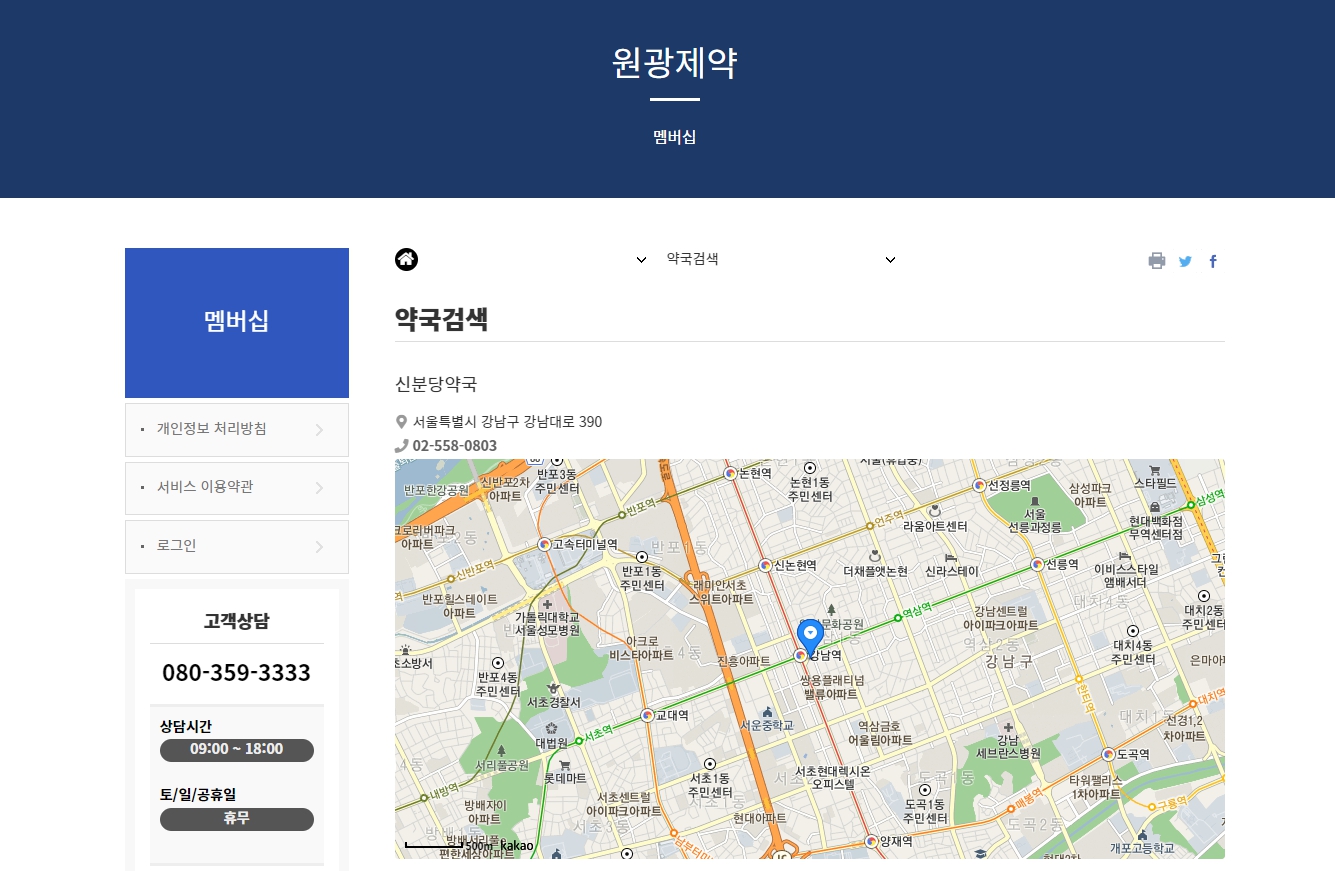Click the 서운중학교 label on map

[767, 724]
